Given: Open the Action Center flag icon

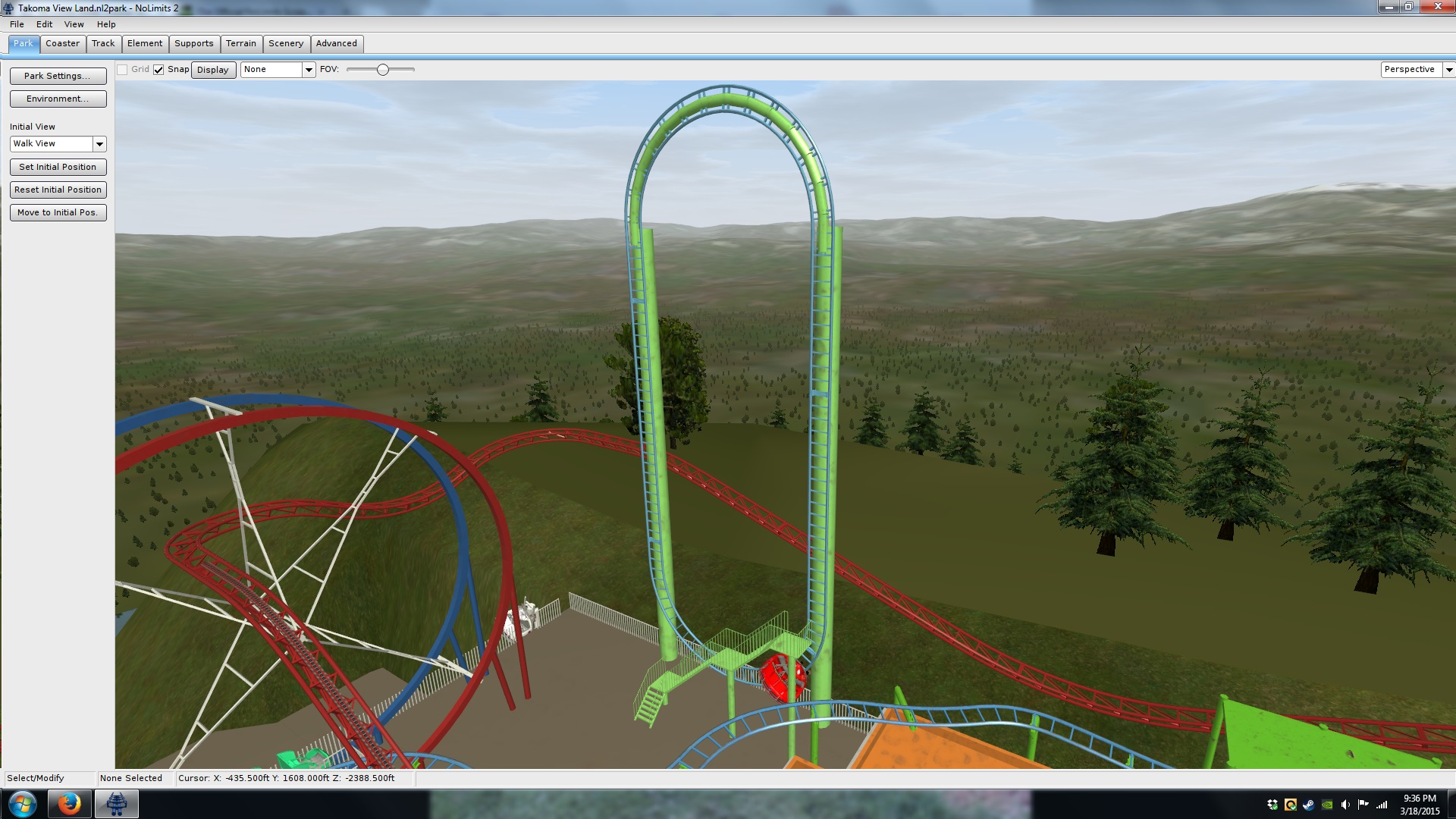Looking at the screenshot, I should (x=1363, y=805).
